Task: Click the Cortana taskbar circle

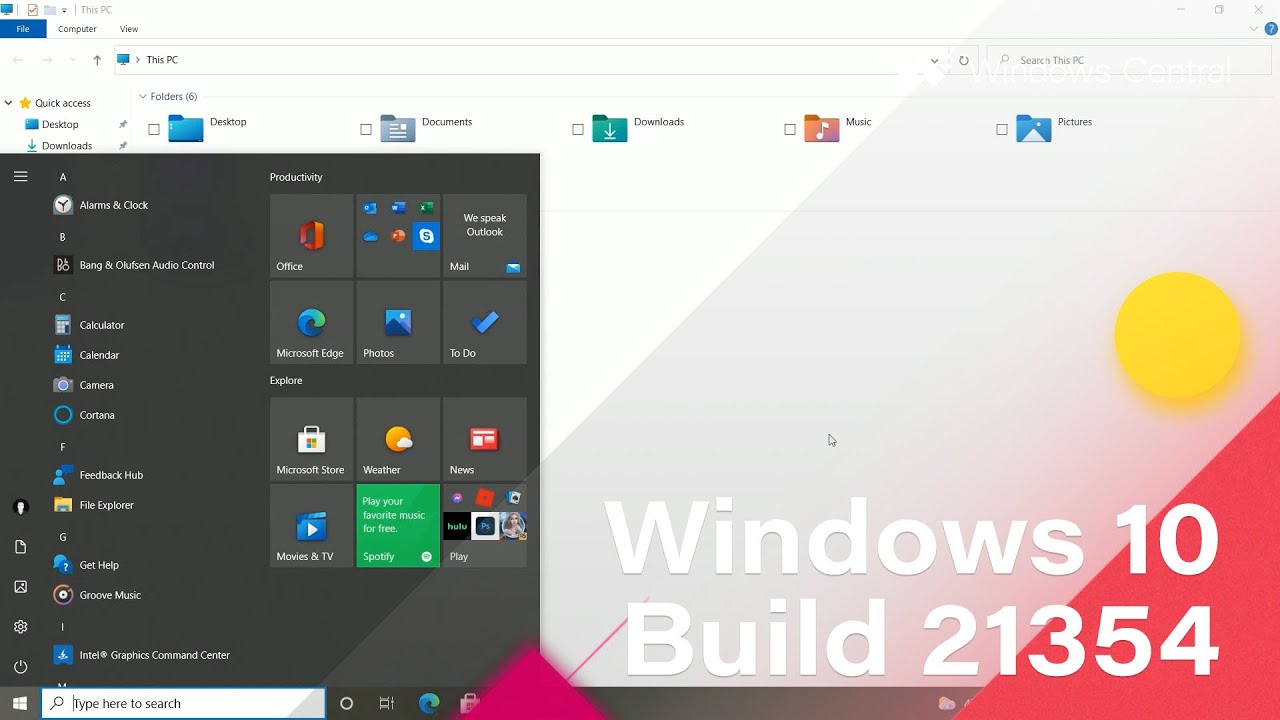Action: click(x=347, y=704)
